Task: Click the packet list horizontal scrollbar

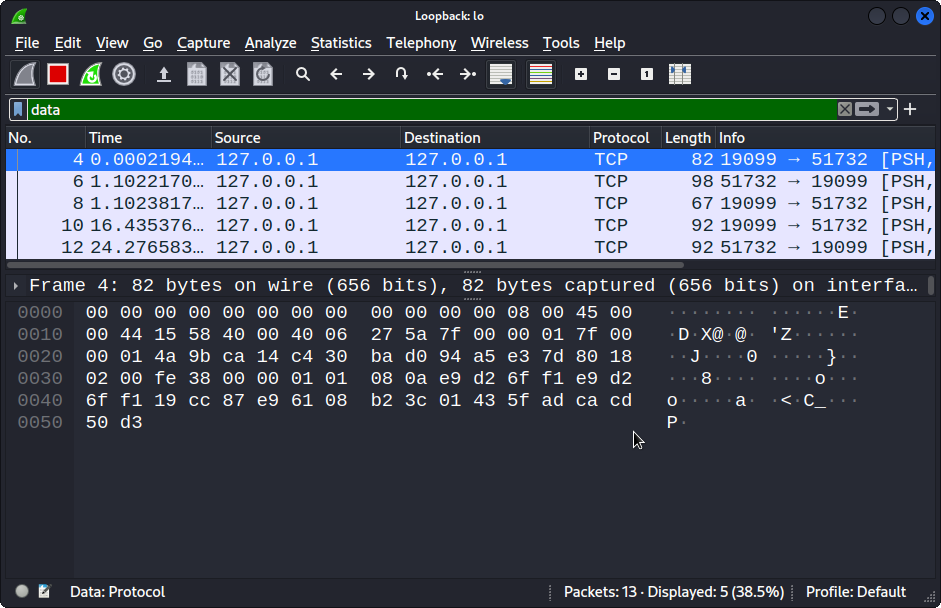Action: point(345,265)
